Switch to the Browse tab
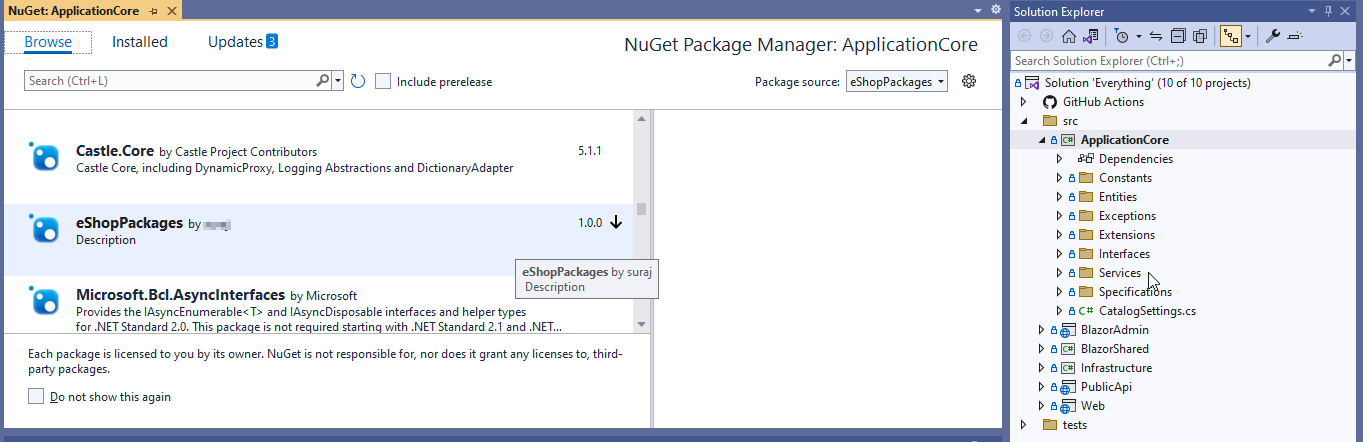Viewport: 1363px width, 442px height. click(x=48, y=42)
